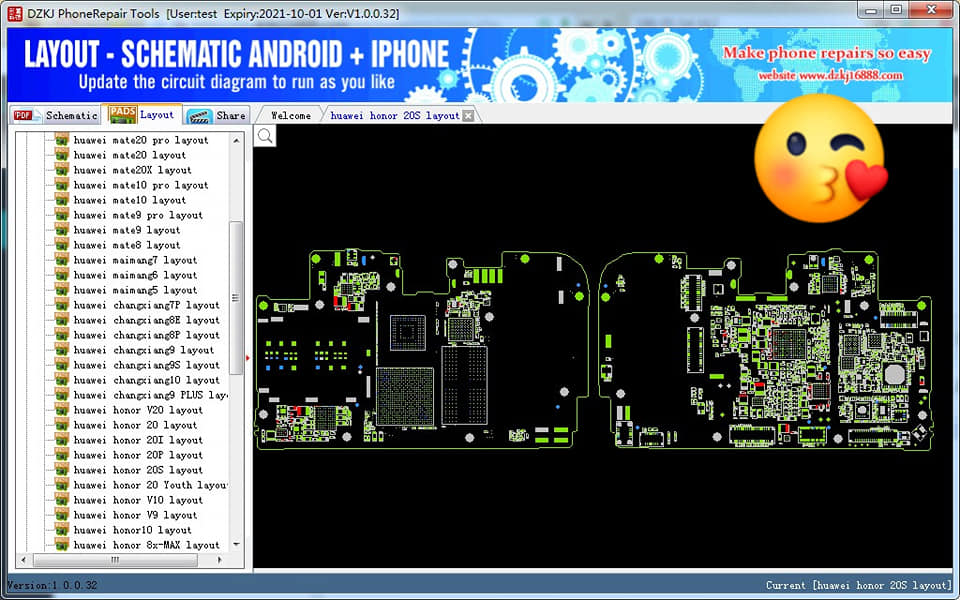Select huawei honor 20I layout
This screenshot has height=600, width=960.
138,440
